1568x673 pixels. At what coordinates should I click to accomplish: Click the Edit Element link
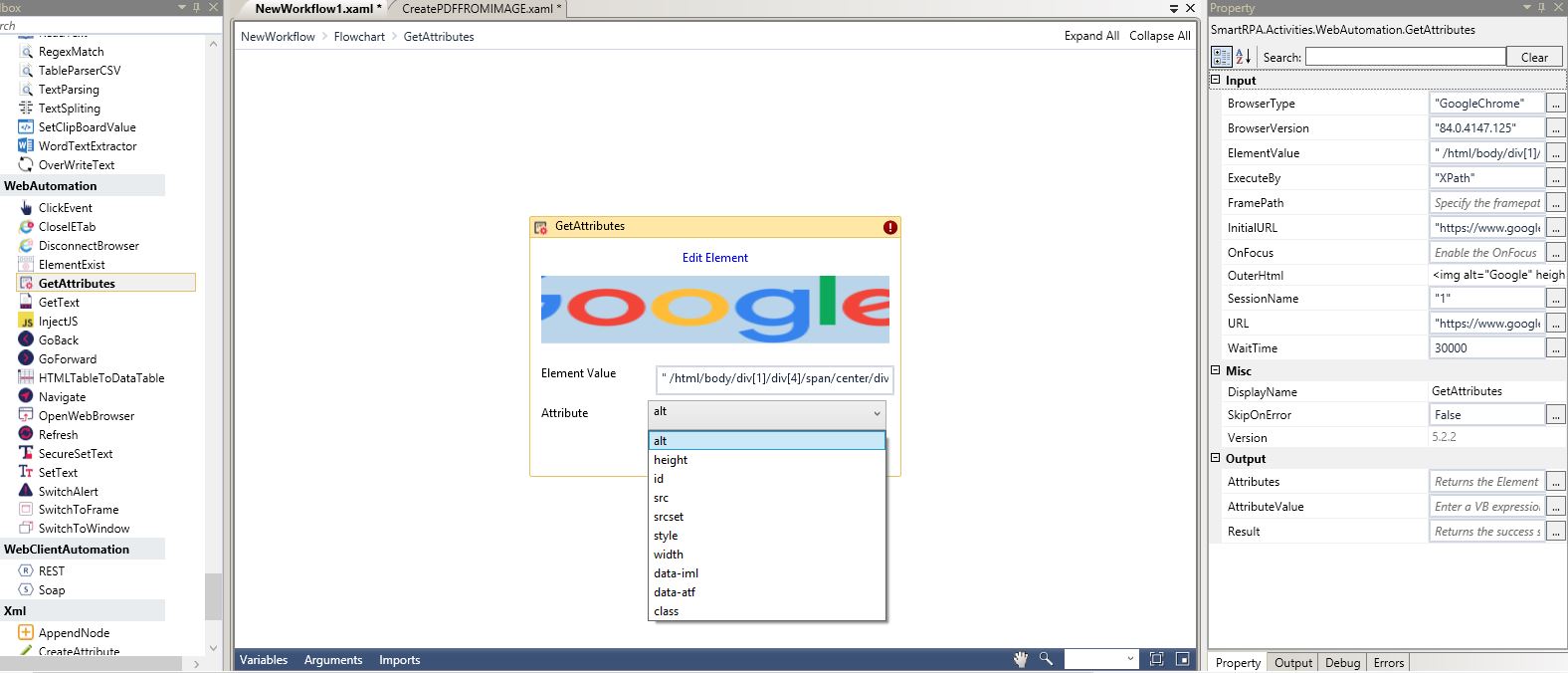[x=714, y=258]
